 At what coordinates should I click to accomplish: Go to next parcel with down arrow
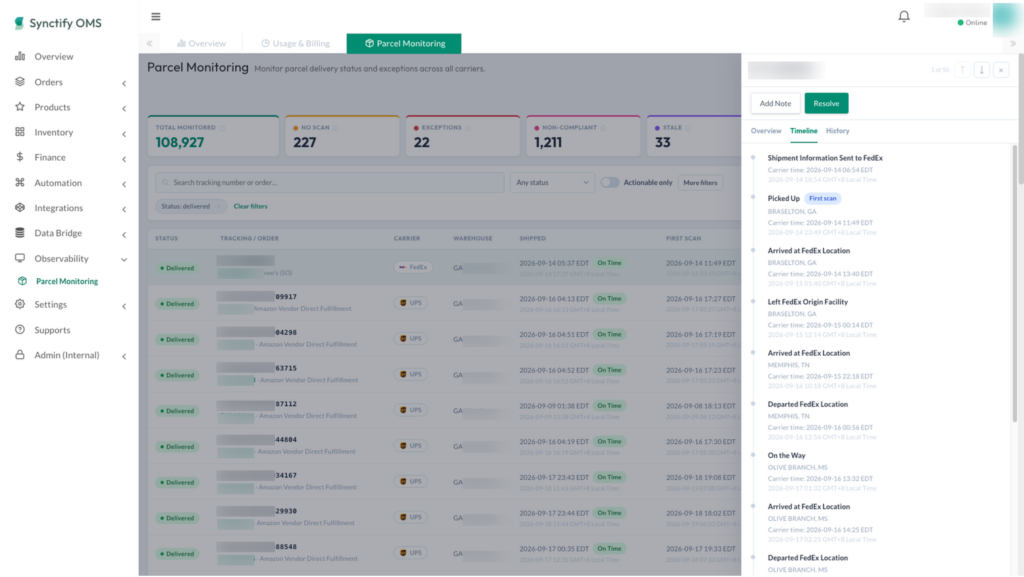(x=982, y=70)
